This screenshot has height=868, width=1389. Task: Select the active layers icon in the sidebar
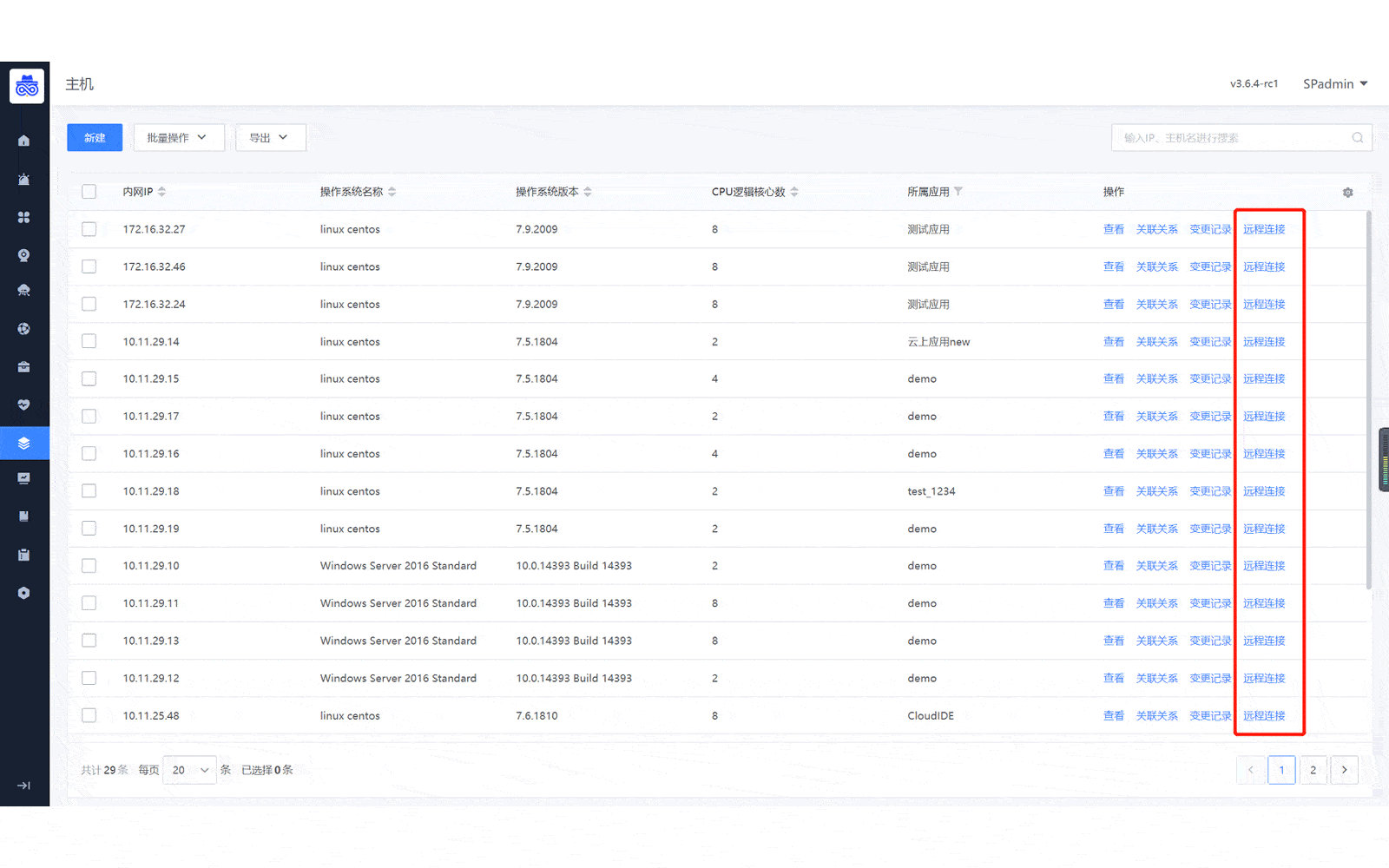pyautogui.click(x=24, y=443)
